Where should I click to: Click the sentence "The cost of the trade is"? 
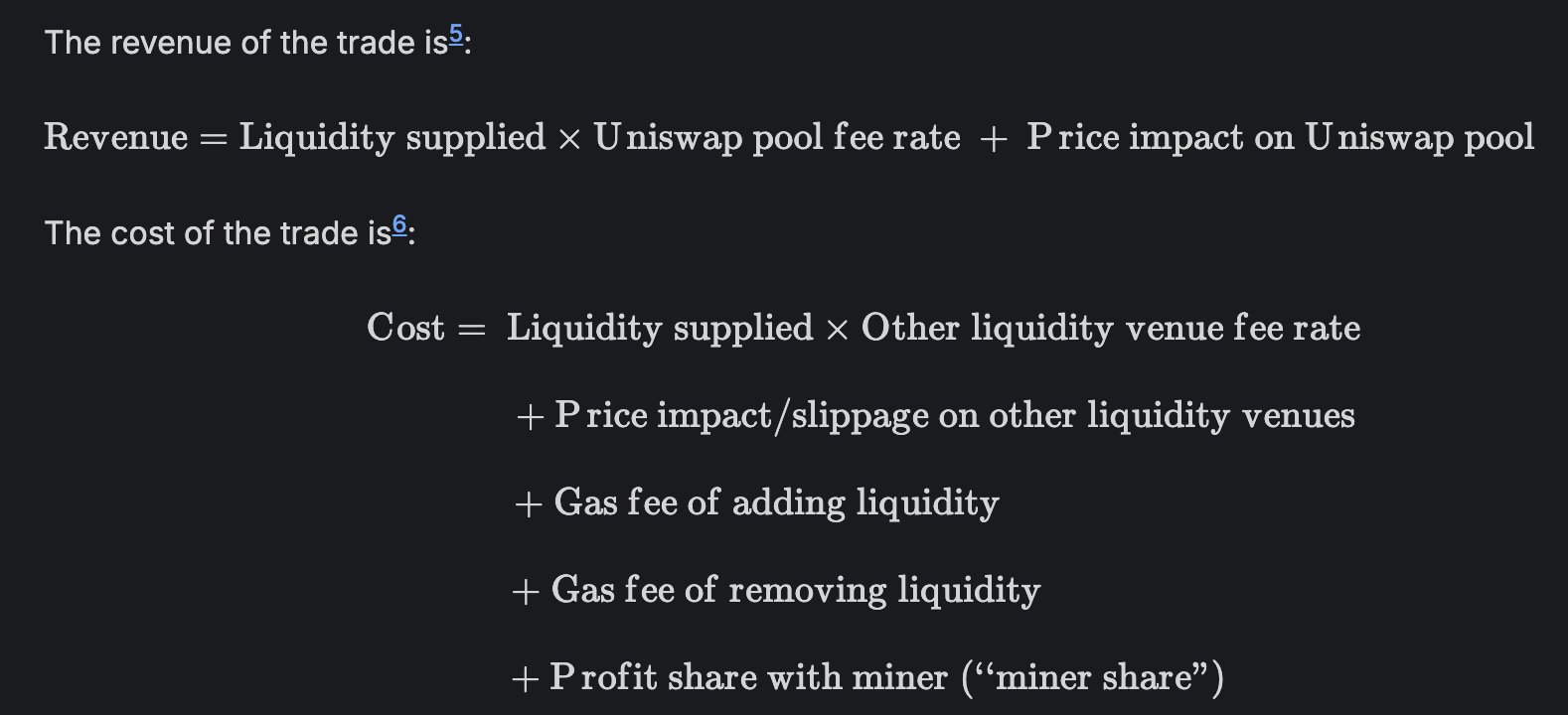tap(219, 233)
